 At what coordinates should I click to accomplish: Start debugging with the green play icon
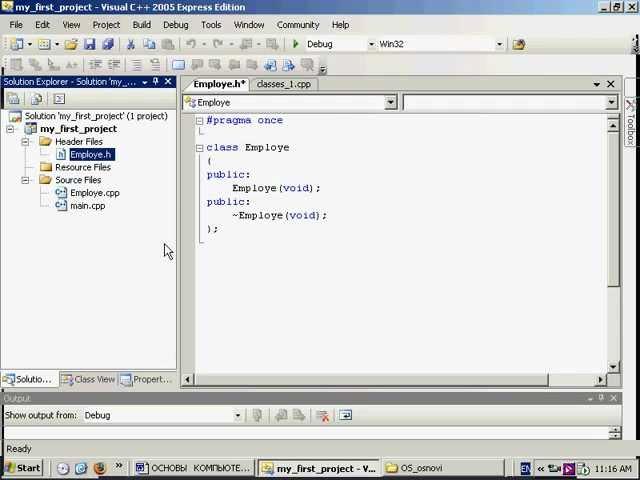point(296,44)
